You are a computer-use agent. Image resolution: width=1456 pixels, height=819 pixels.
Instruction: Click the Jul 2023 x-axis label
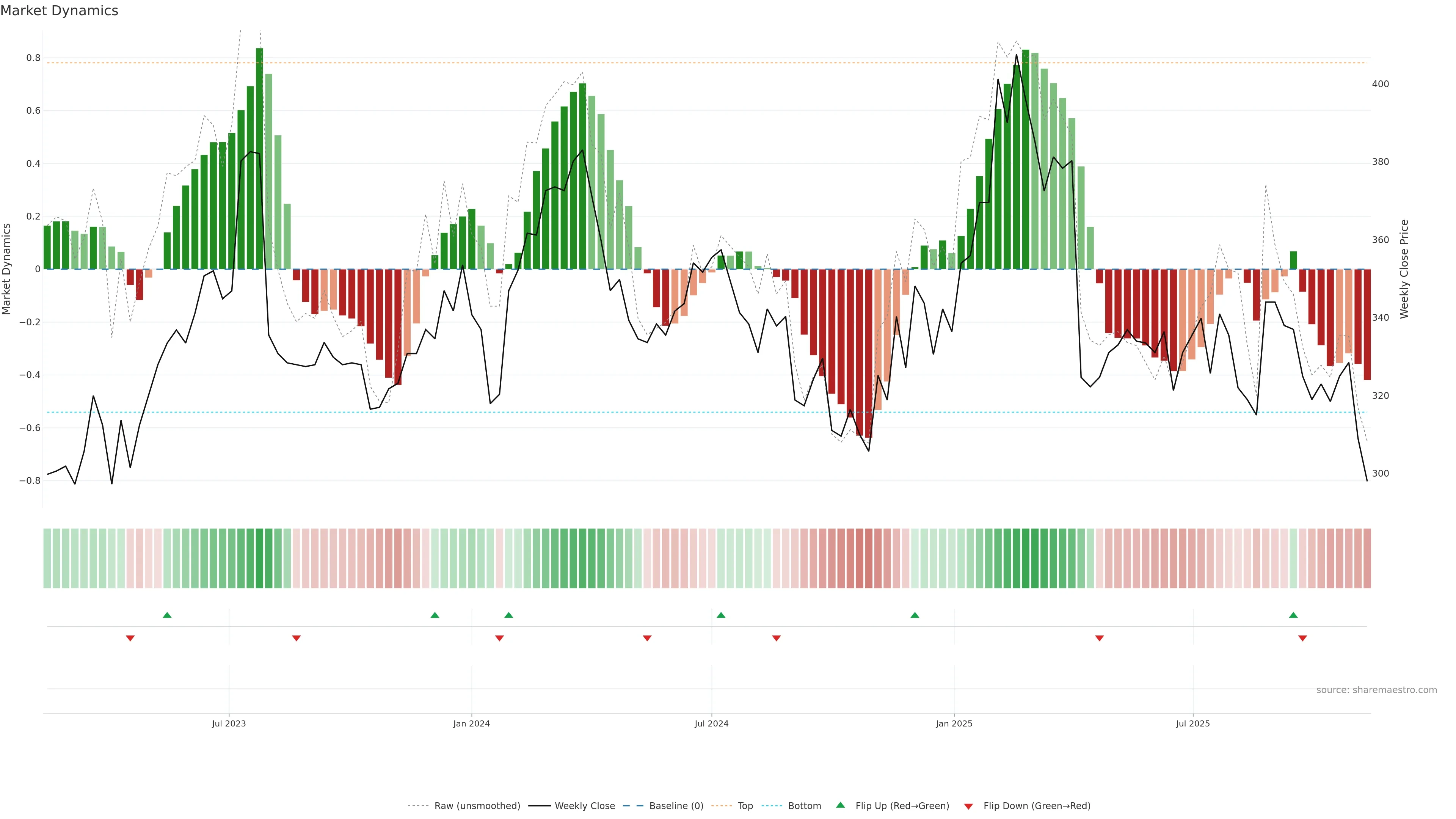tap(229, 723)
